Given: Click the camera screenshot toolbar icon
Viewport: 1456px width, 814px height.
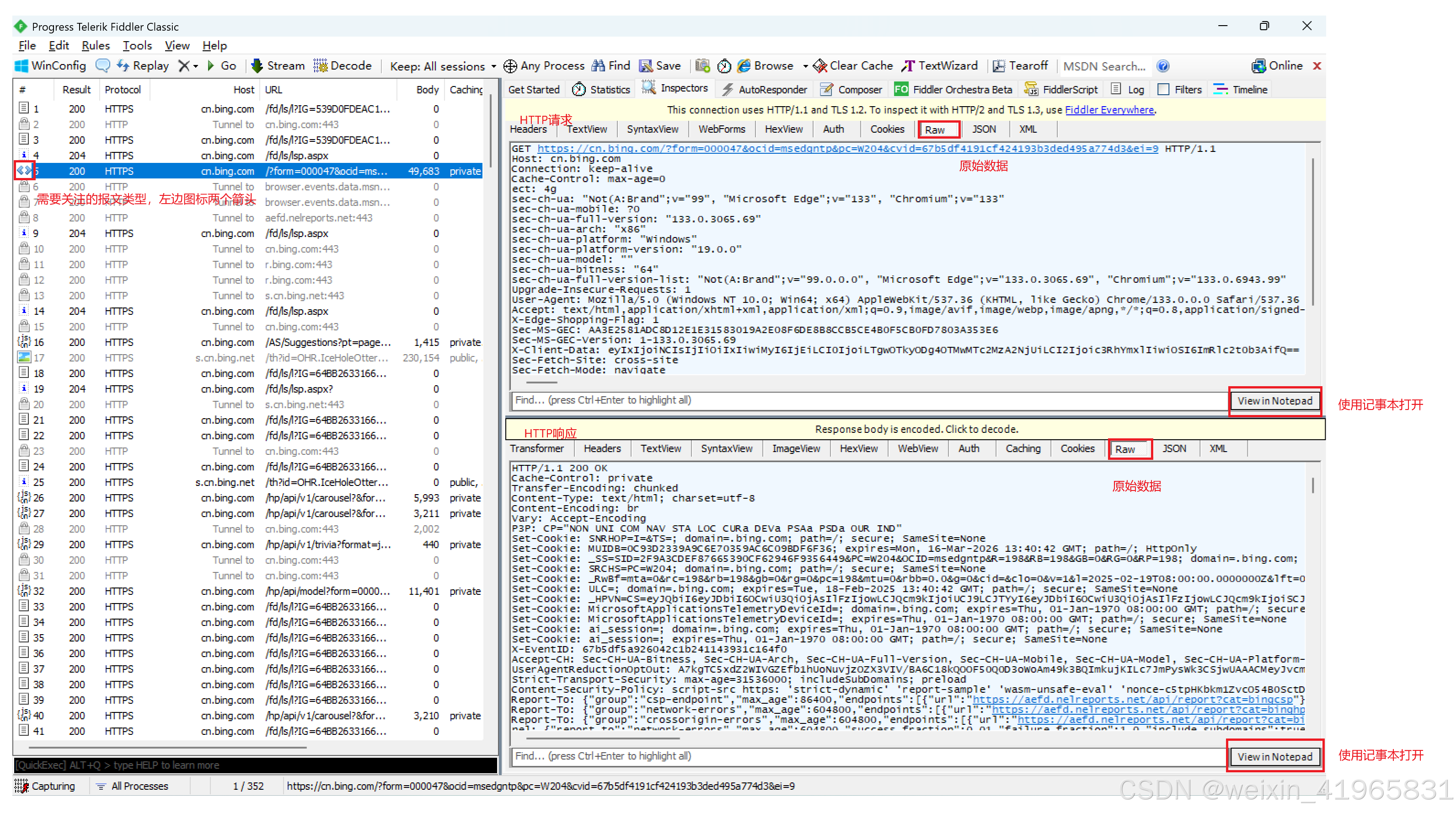Looking at the screenshot, I should coord(702,65).
